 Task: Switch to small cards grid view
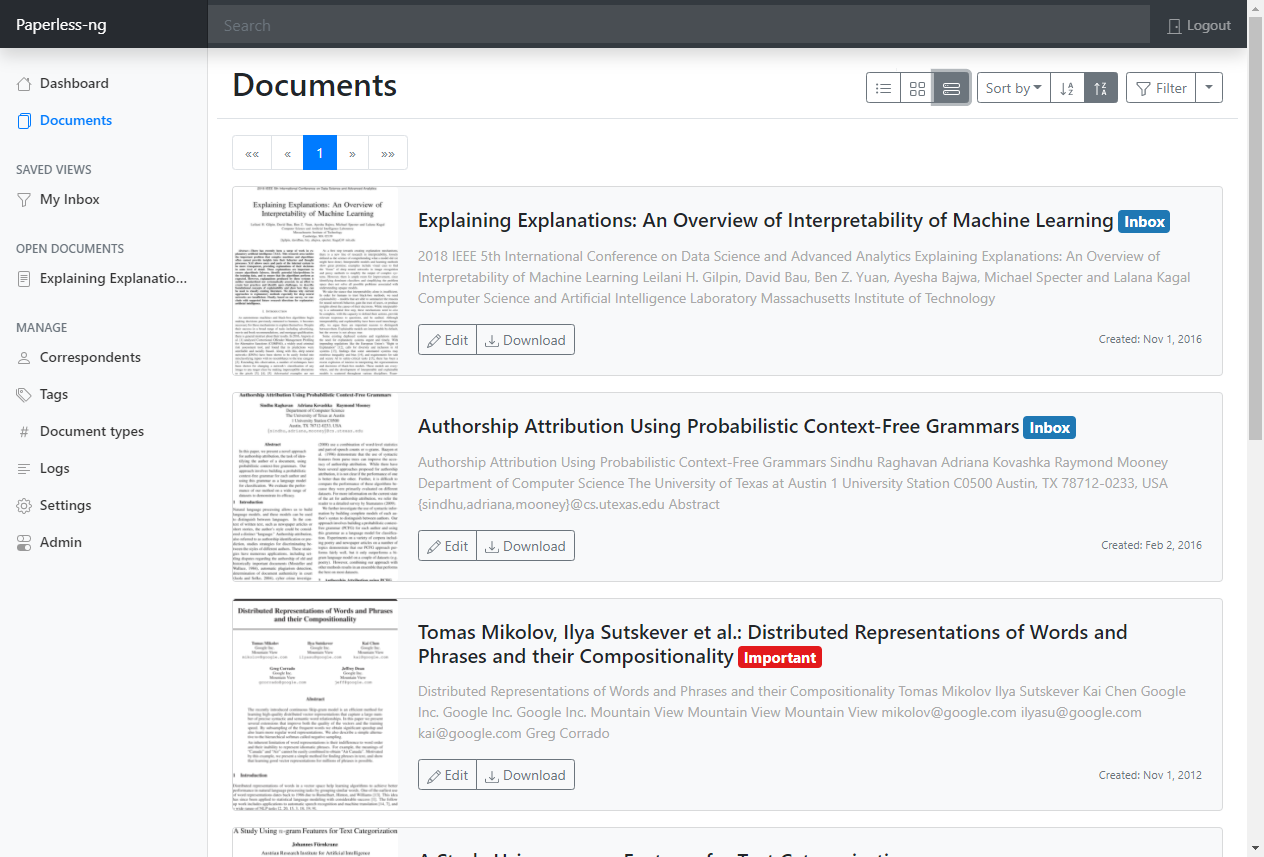point(917,88)
